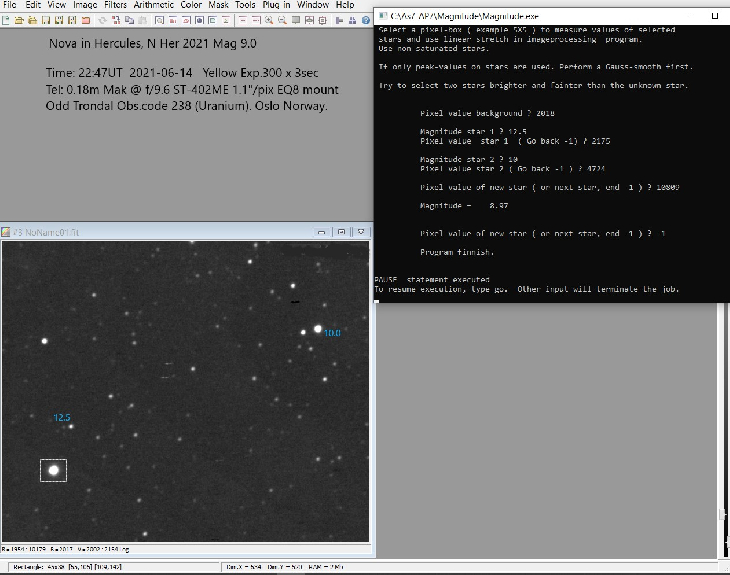
Task: Open the Mask menu
Action: (x=218, y=5)
